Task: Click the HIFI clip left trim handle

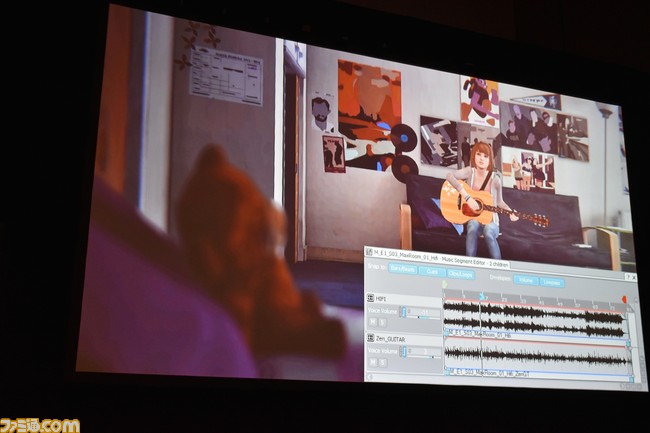Action: point(446,333)
